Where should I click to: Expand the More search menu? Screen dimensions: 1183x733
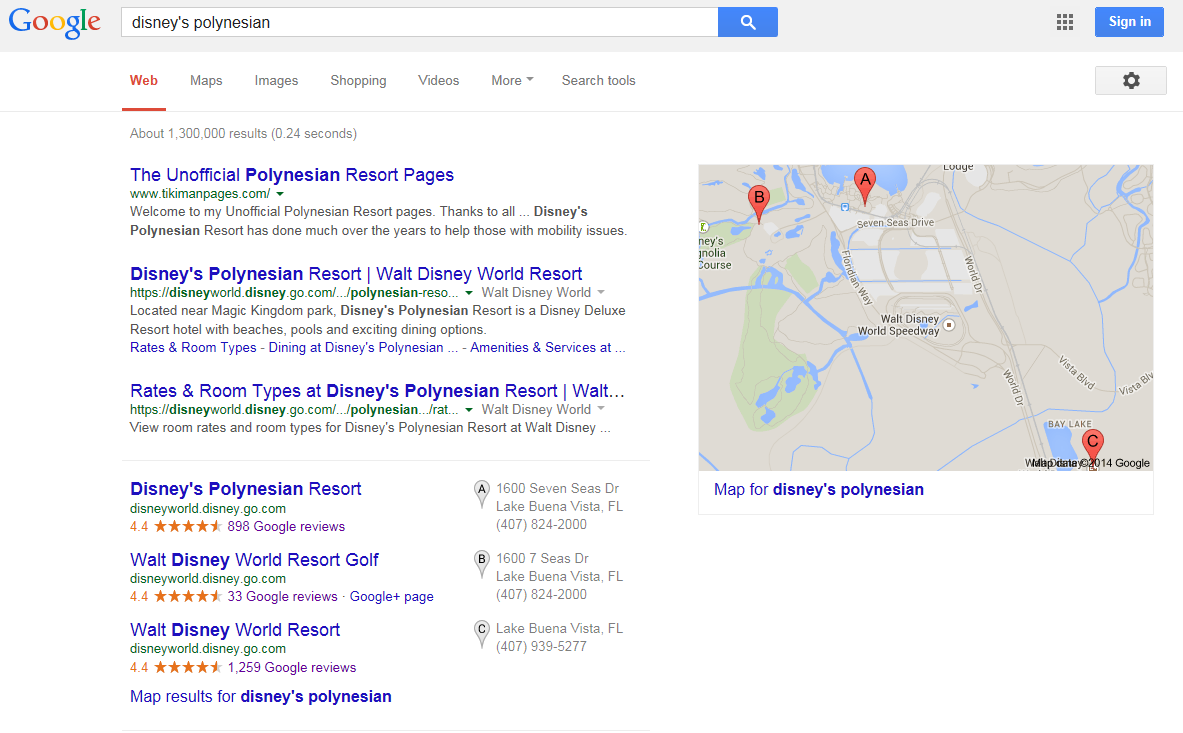(512, 81)
